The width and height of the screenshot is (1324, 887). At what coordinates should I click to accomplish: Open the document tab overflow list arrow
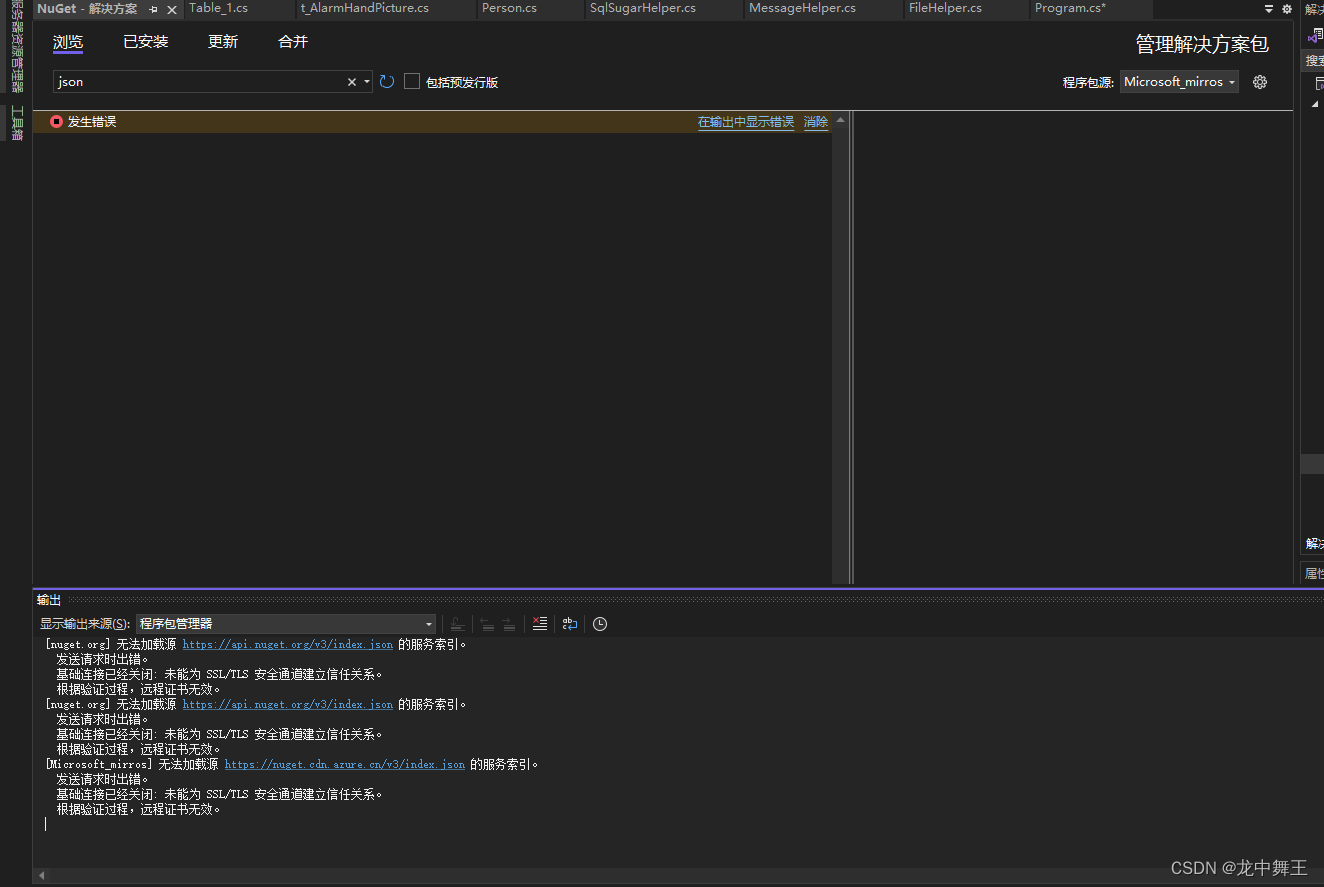1269,9
